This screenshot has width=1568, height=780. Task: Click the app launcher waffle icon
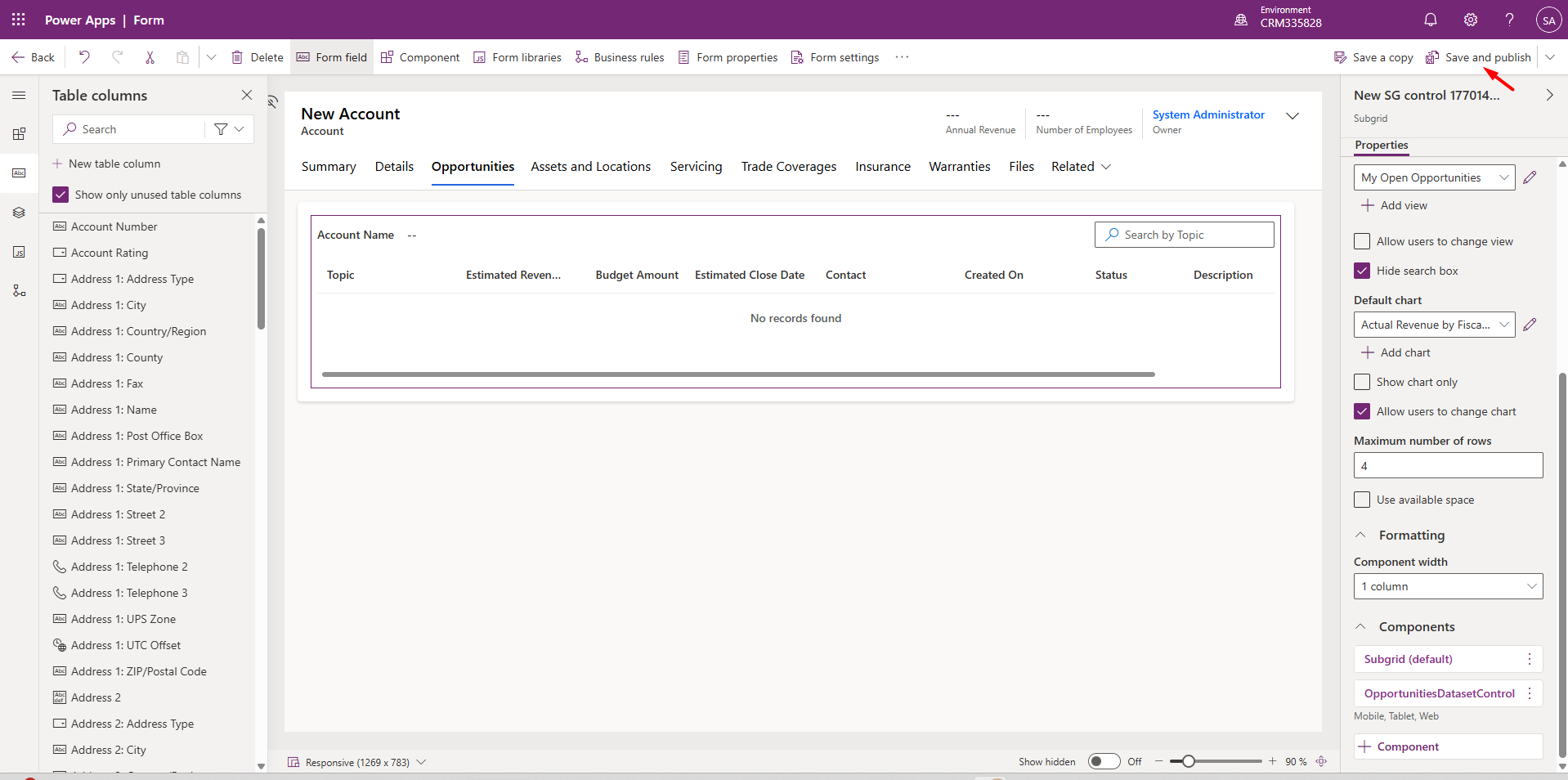click(x=18, y=20)
